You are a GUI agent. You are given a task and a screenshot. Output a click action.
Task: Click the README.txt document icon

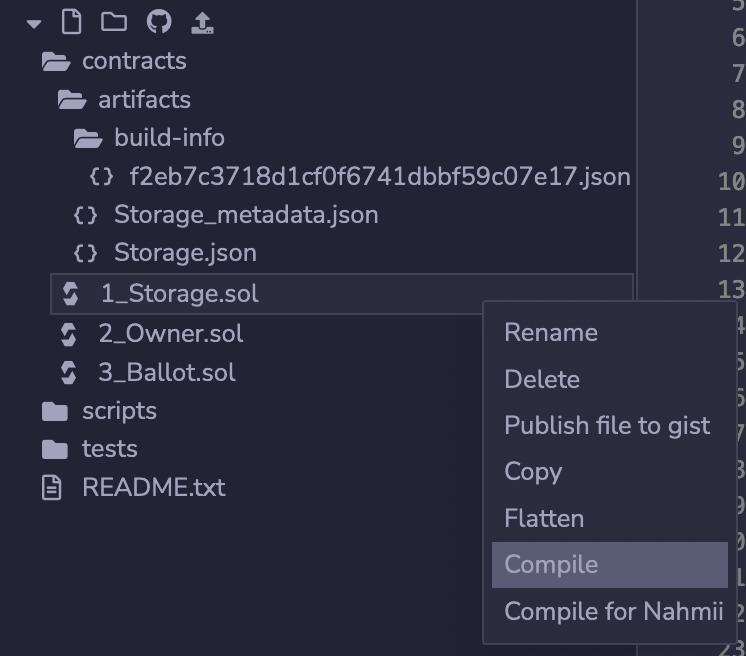point(51,488)
